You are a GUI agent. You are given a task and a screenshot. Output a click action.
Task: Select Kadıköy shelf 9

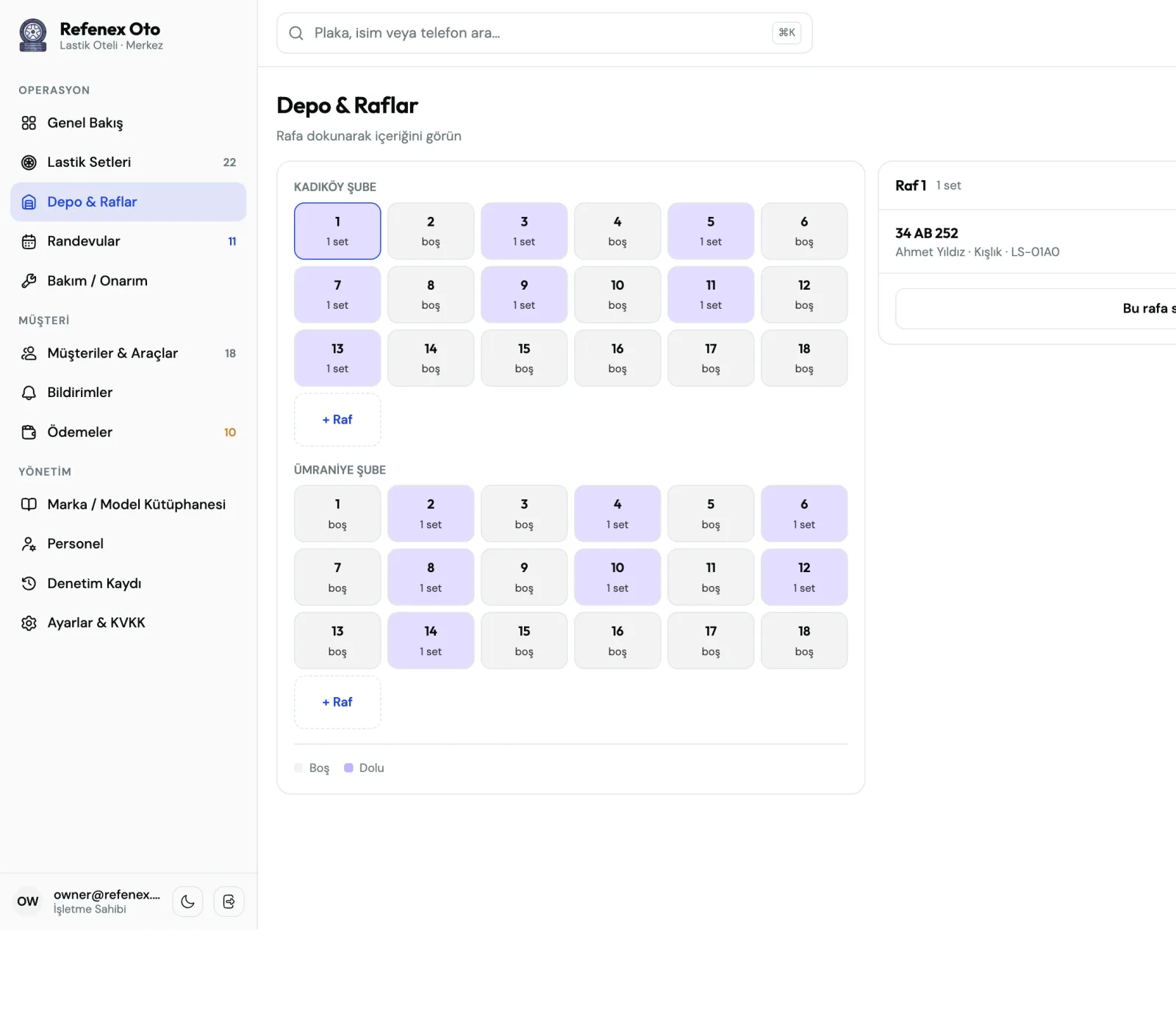[524, 294]
